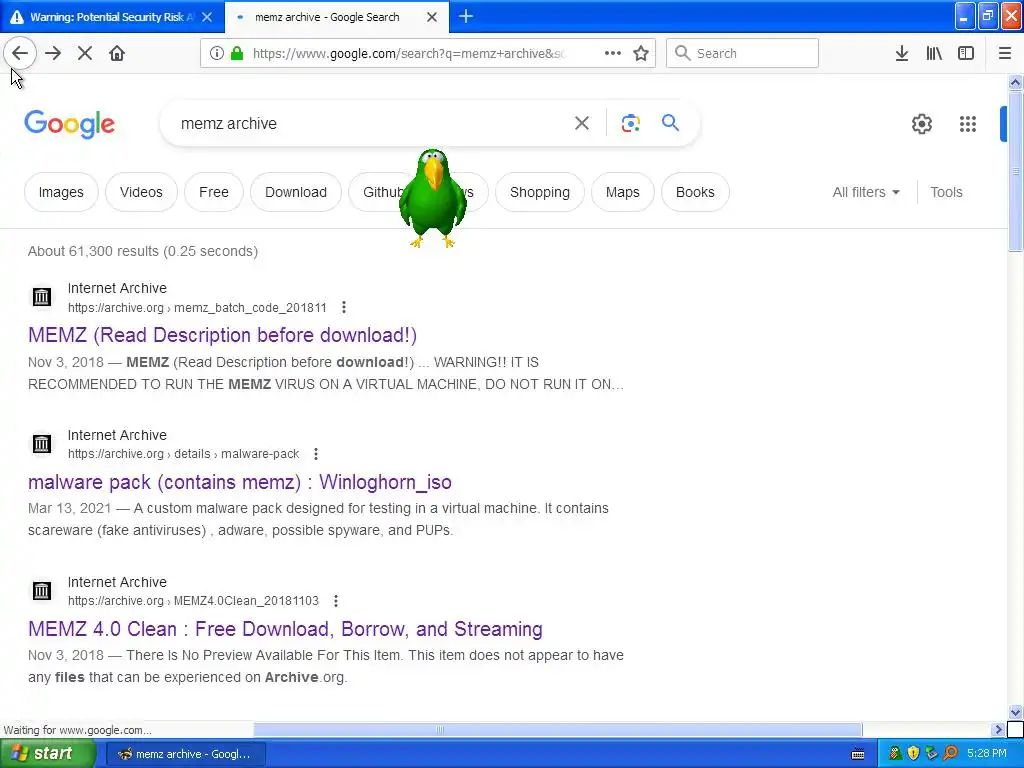
Task: Bookmark this page with the star
Action: click(x=641, y=54)
